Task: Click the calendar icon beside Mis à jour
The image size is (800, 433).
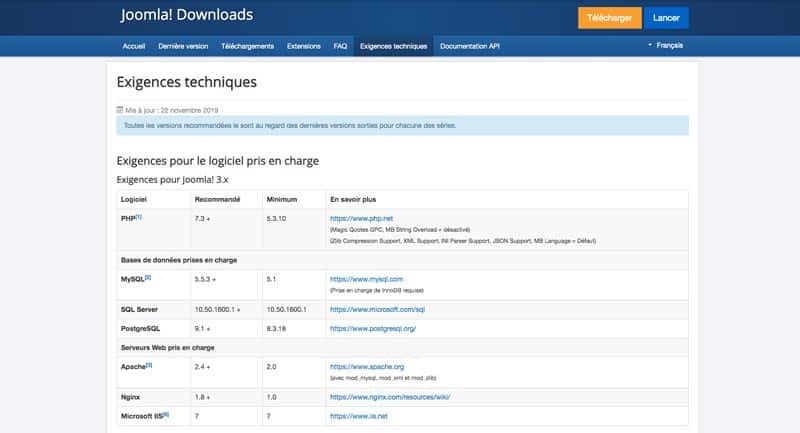Action: pyautogui.click(x=120, y=110)
